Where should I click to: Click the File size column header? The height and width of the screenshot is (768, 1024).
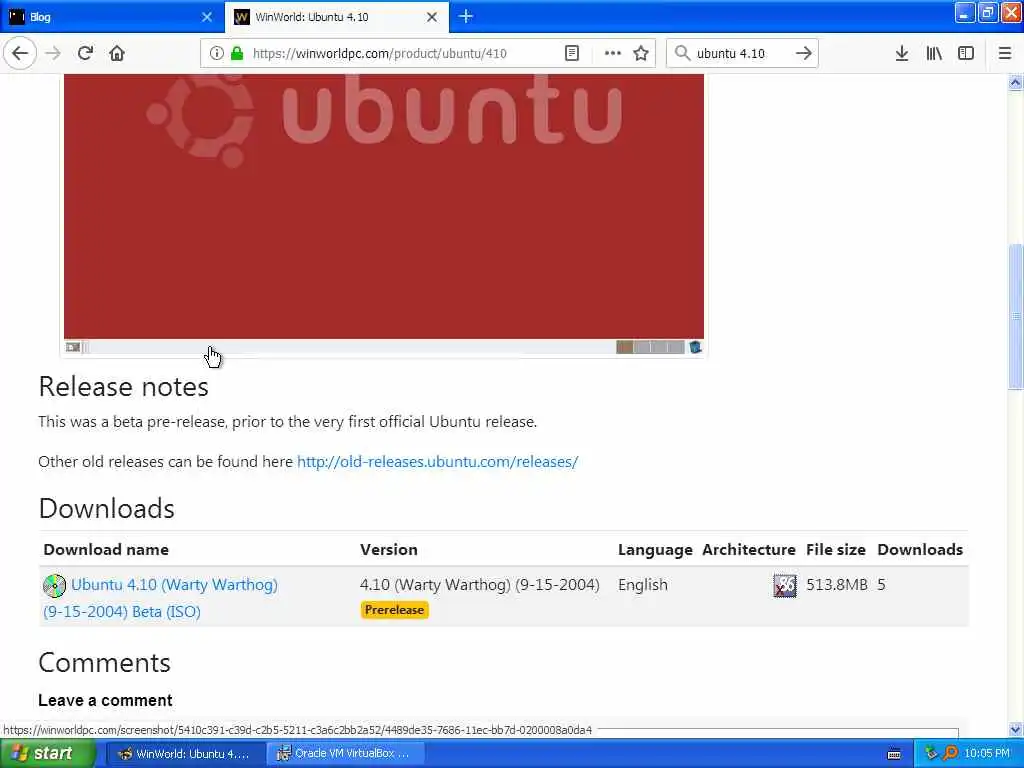[x=836, y=550]
